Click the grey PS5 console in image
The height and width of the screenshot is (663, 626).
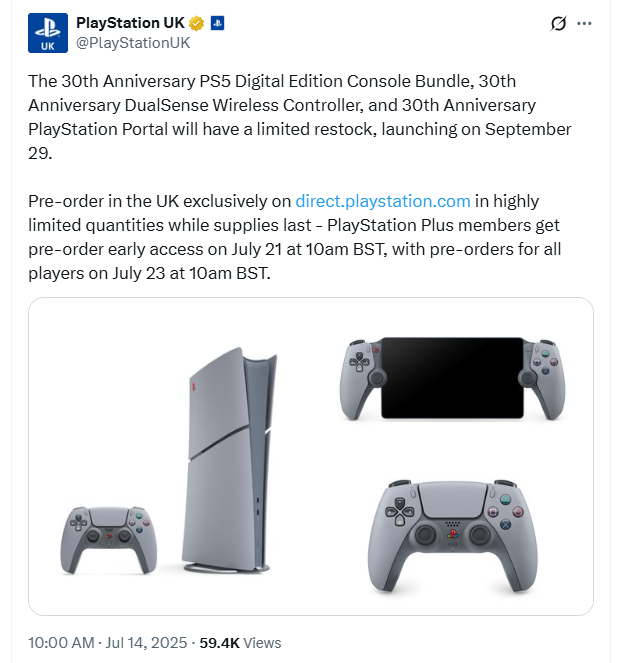tap(230, 460)
